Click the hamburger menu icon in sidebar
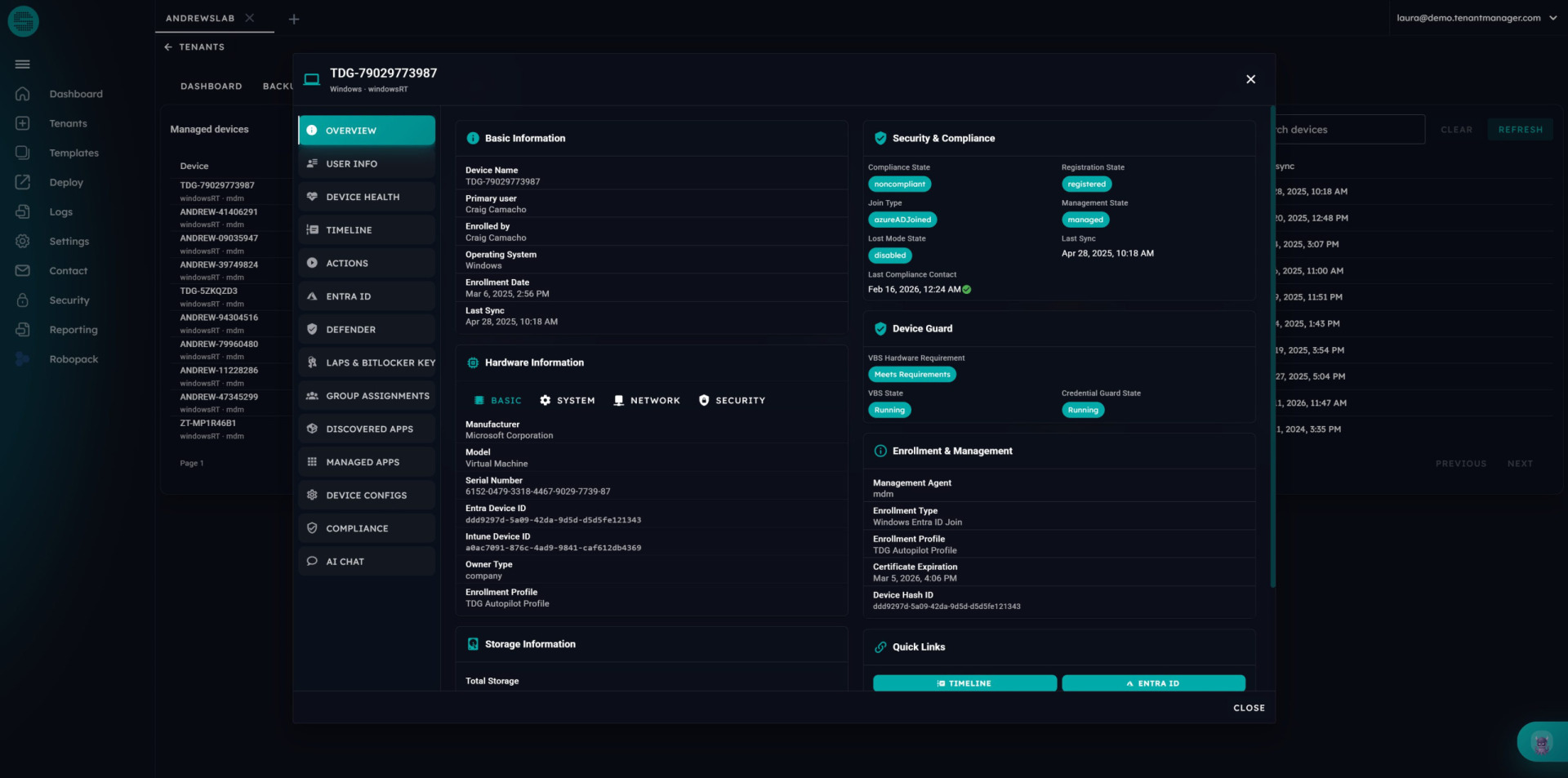This screenshot has height=778, width=1568. [x=23, y=64]
